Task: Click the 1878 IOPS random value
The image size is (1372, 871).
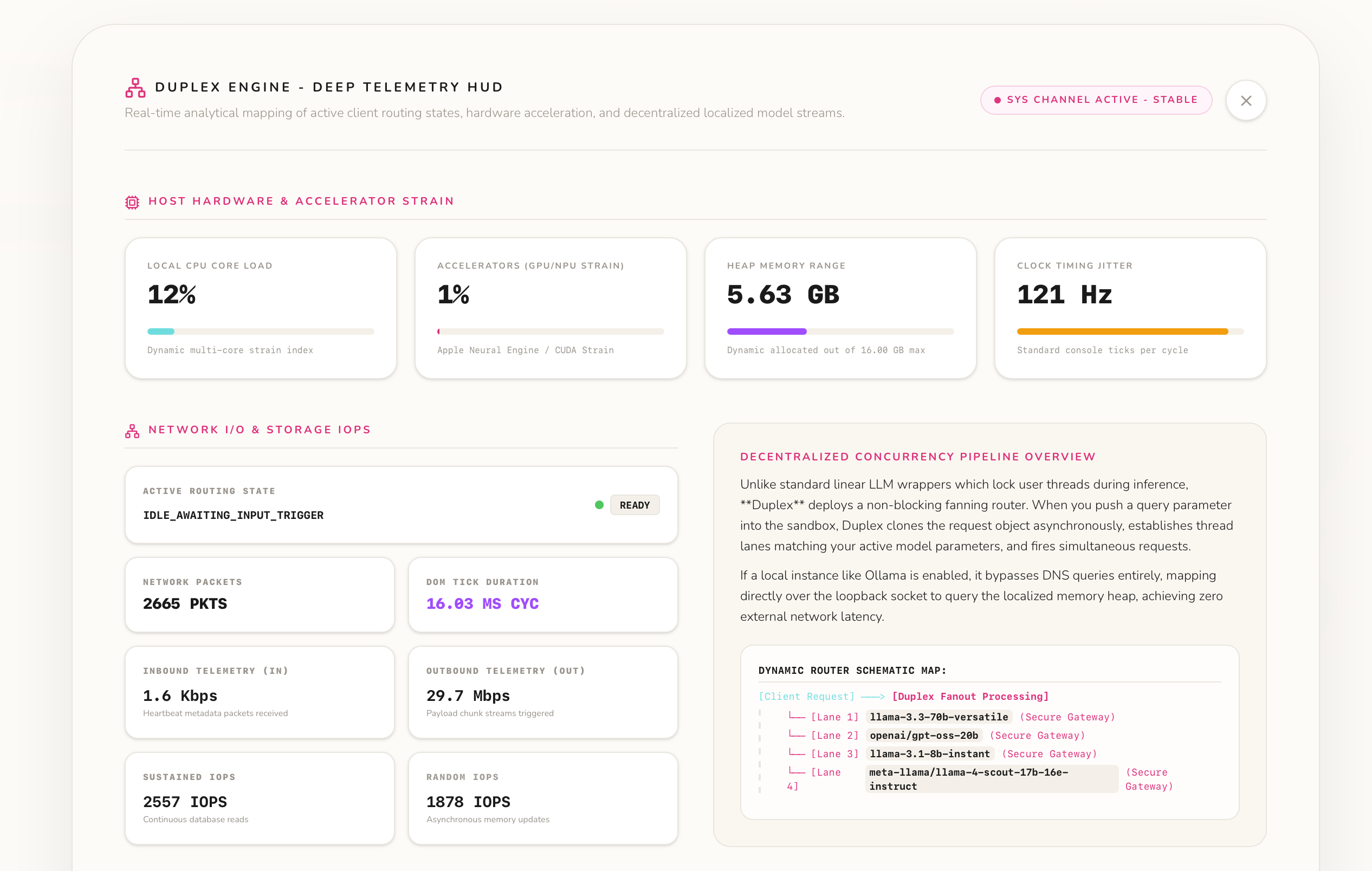Action: point(468,802)
